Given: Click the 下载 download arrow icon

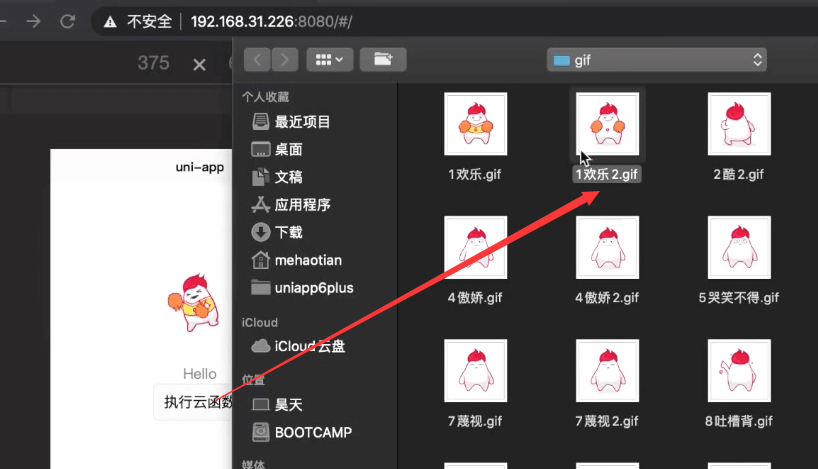Looking at the screenshot, I should (x=260, y=232).
